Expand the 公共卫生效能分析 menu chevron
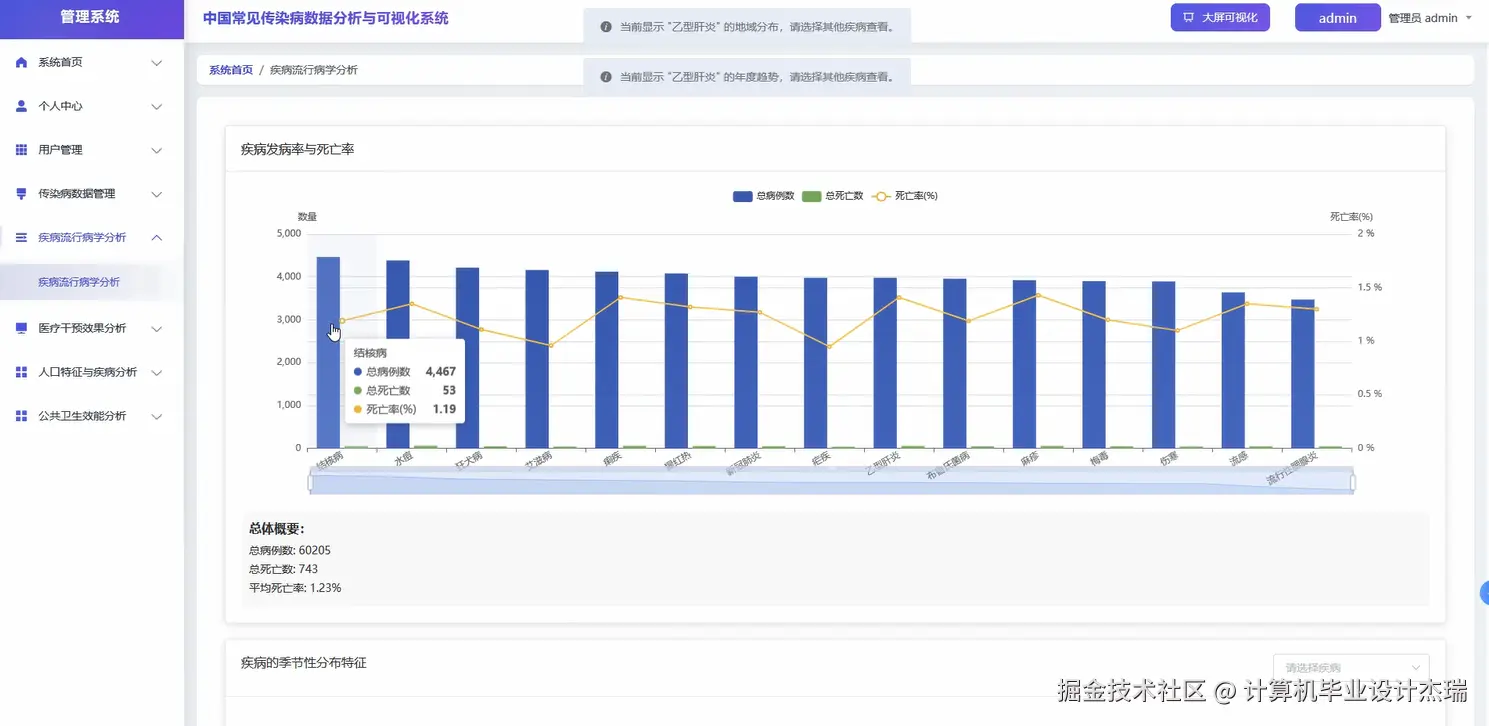Screen dimensions: 1489x726 157,415
